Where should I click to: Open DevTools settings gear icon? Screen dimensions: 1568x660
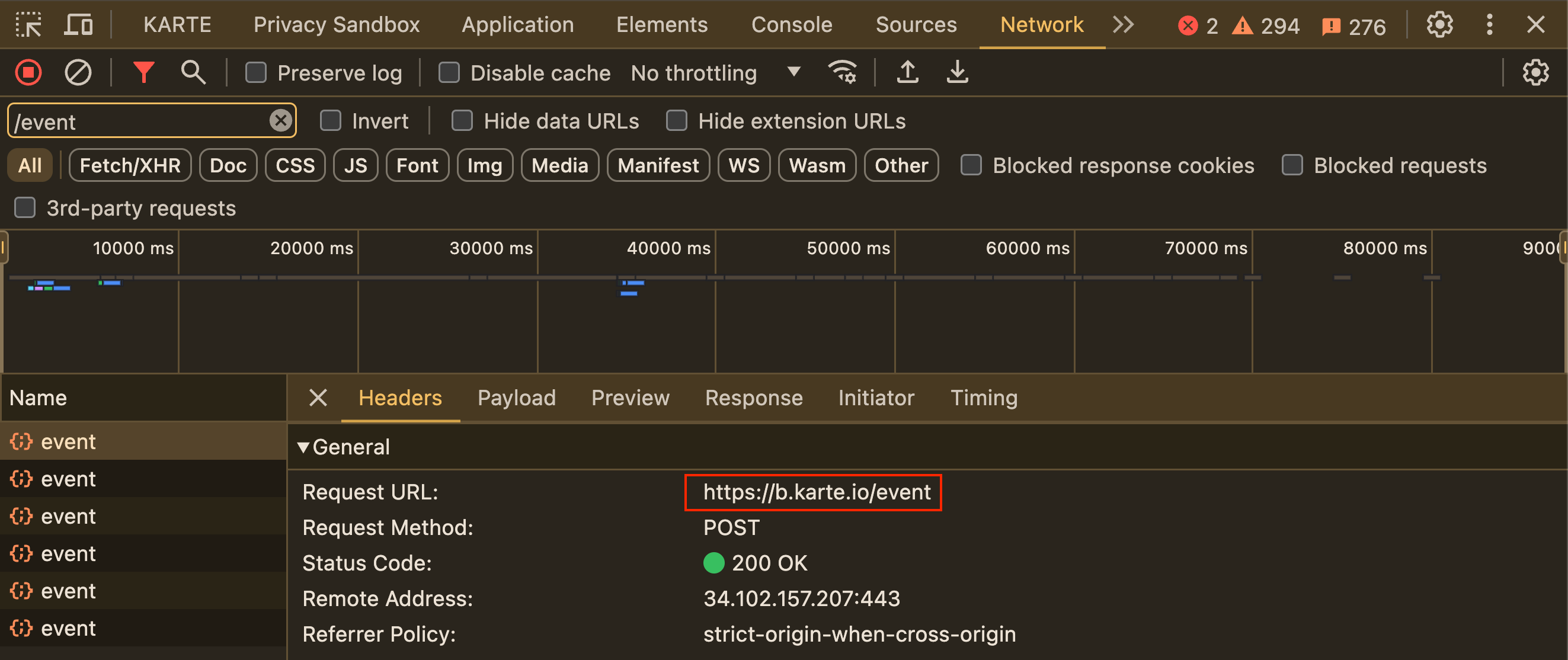[x=1439, y=25]
